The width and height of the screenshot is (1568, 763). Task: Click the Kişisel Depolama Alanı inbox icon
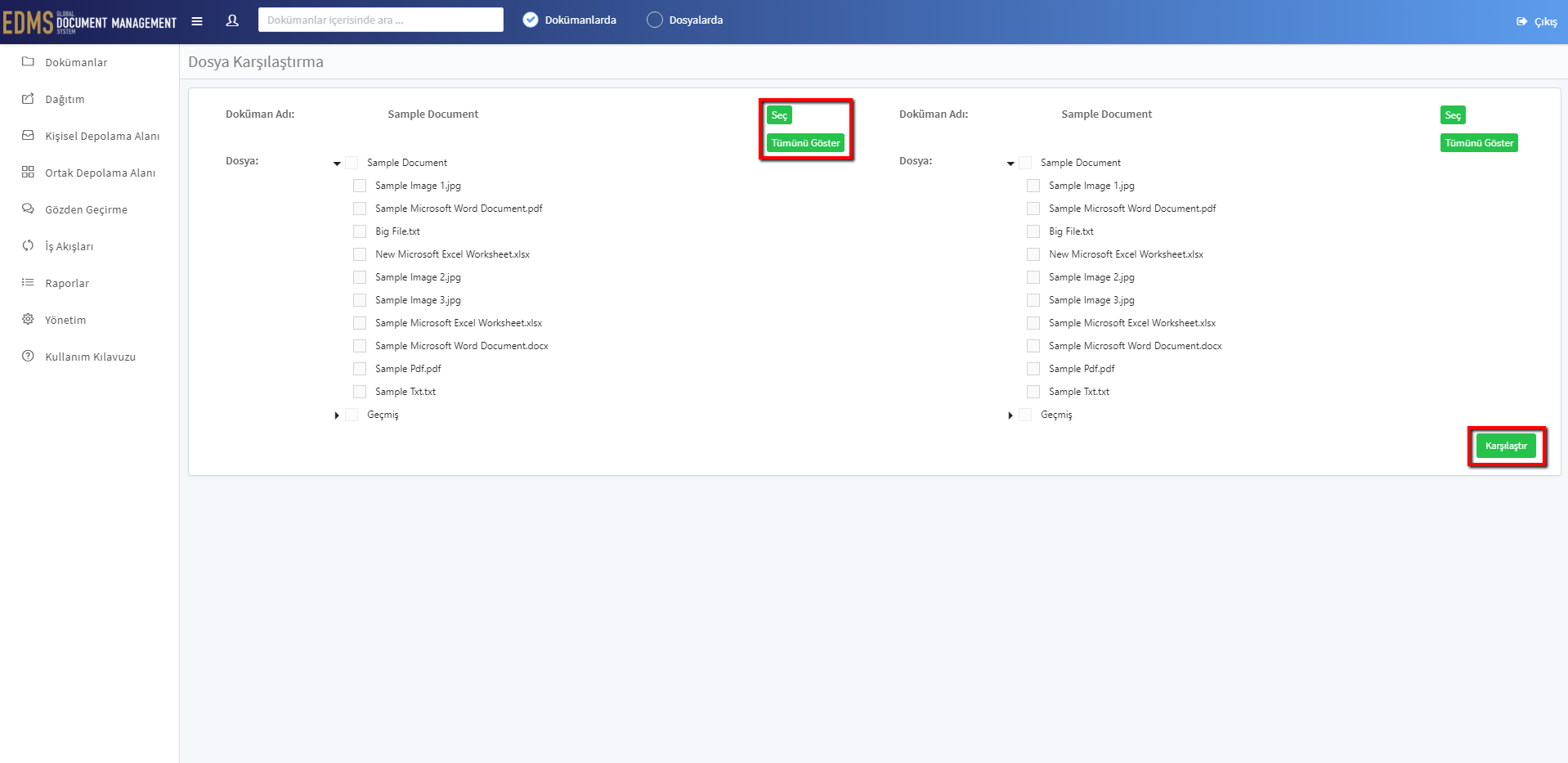pyautogui.click(x=28, y=135)
